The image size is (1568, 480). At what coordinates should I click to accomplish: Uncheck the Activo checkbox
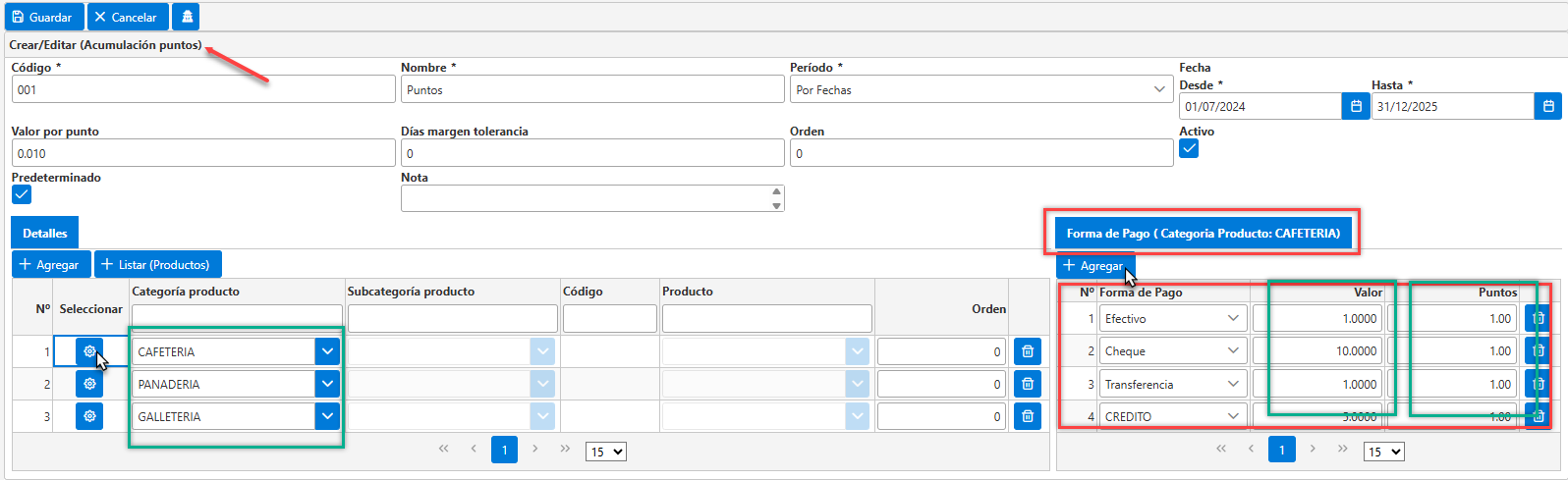1189,148
